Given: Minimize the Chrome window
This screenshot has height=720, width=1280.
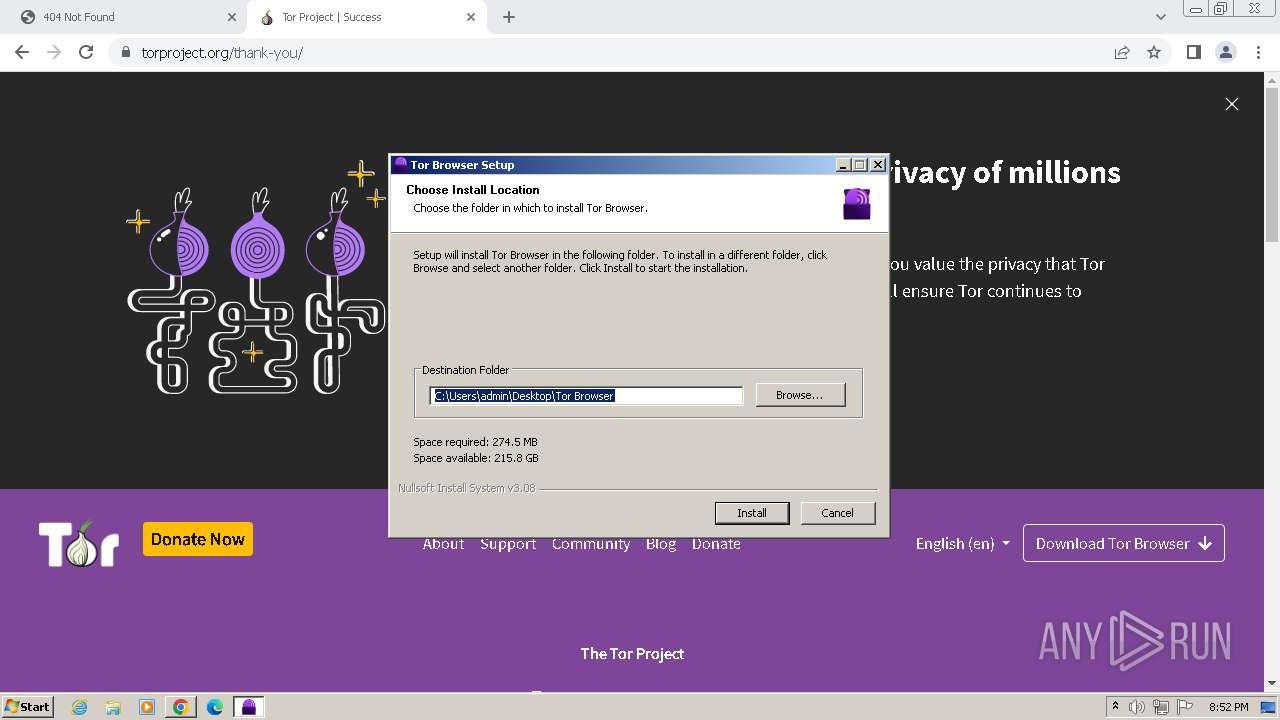Looking at the screenshot, I should pos(1195,8).
